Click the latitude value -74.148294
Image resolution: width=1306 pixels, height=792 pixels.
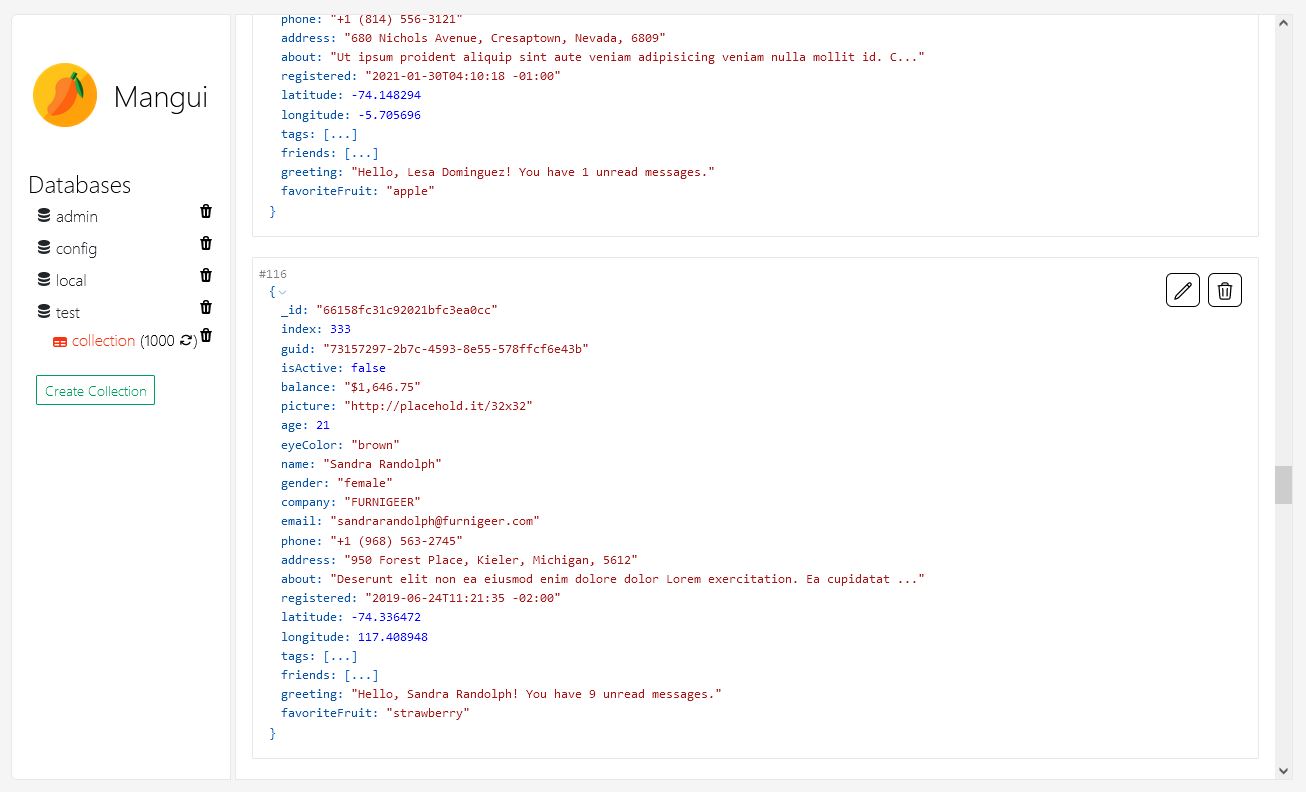(386, 95)
